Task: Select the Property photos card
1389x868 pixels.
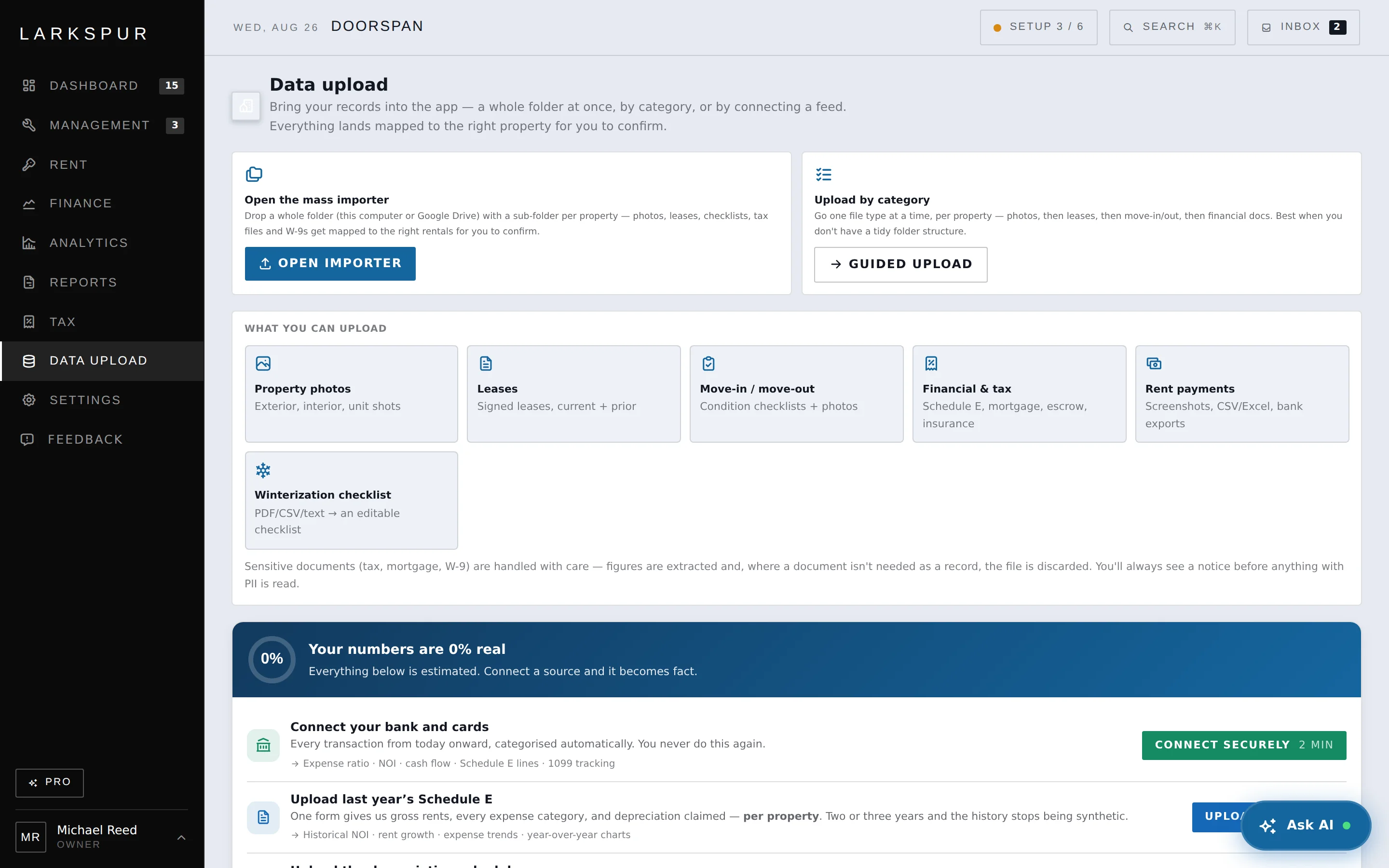Action: coord(351,394)
